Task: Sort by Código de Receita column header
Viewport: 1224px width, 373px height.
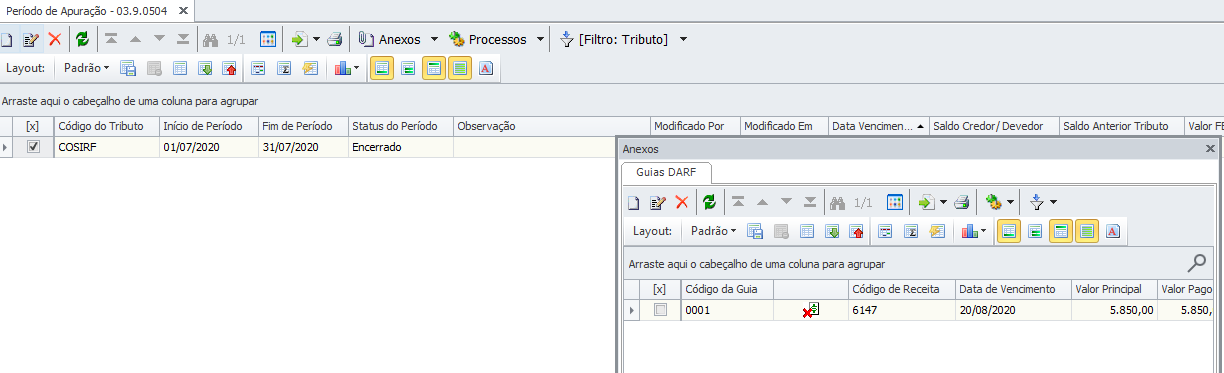Action: (x=901, y=289)
